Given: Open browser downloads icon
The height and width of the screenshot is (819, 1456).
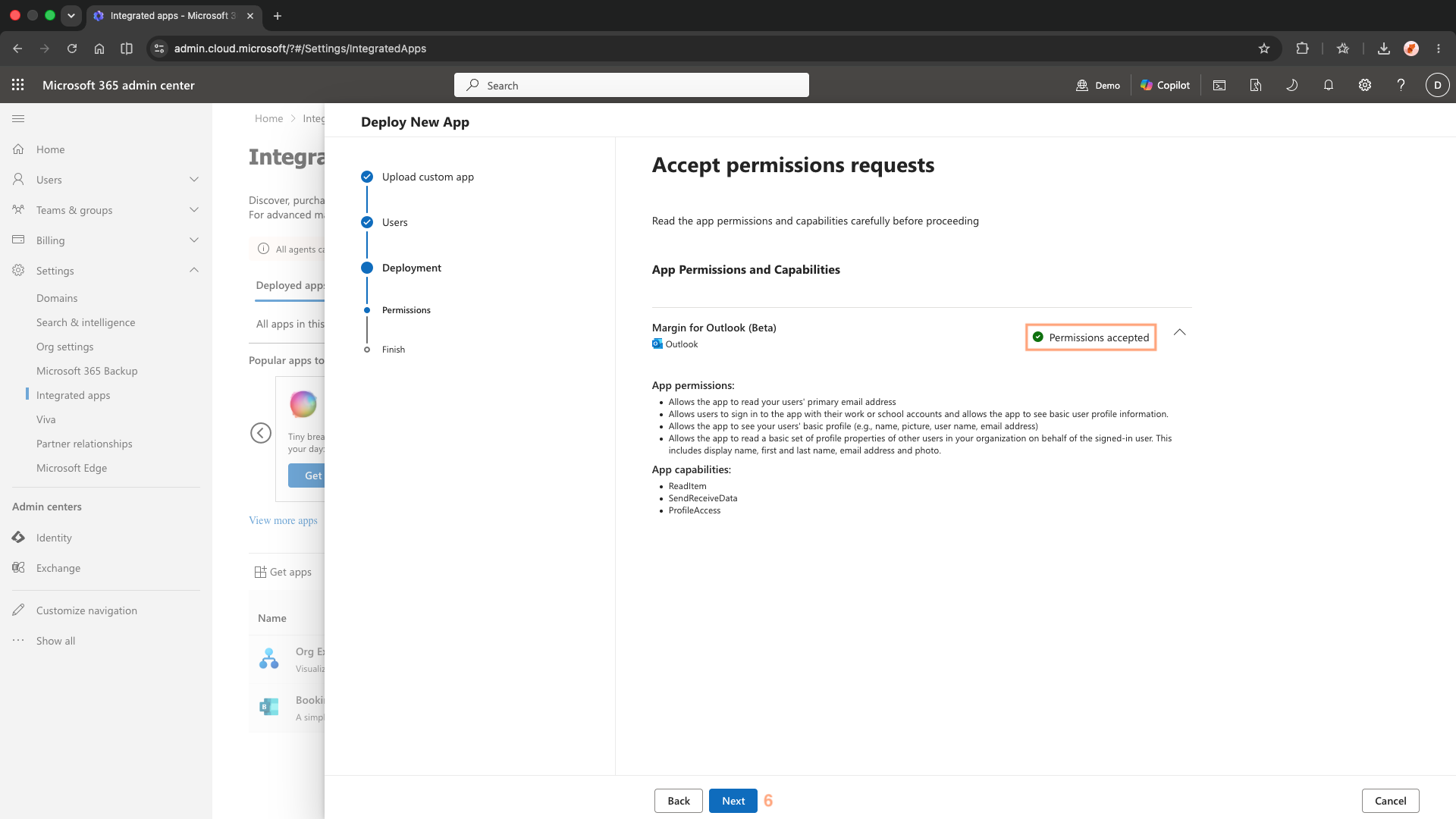Looking at the screenshot, I should pos(1384,49).
